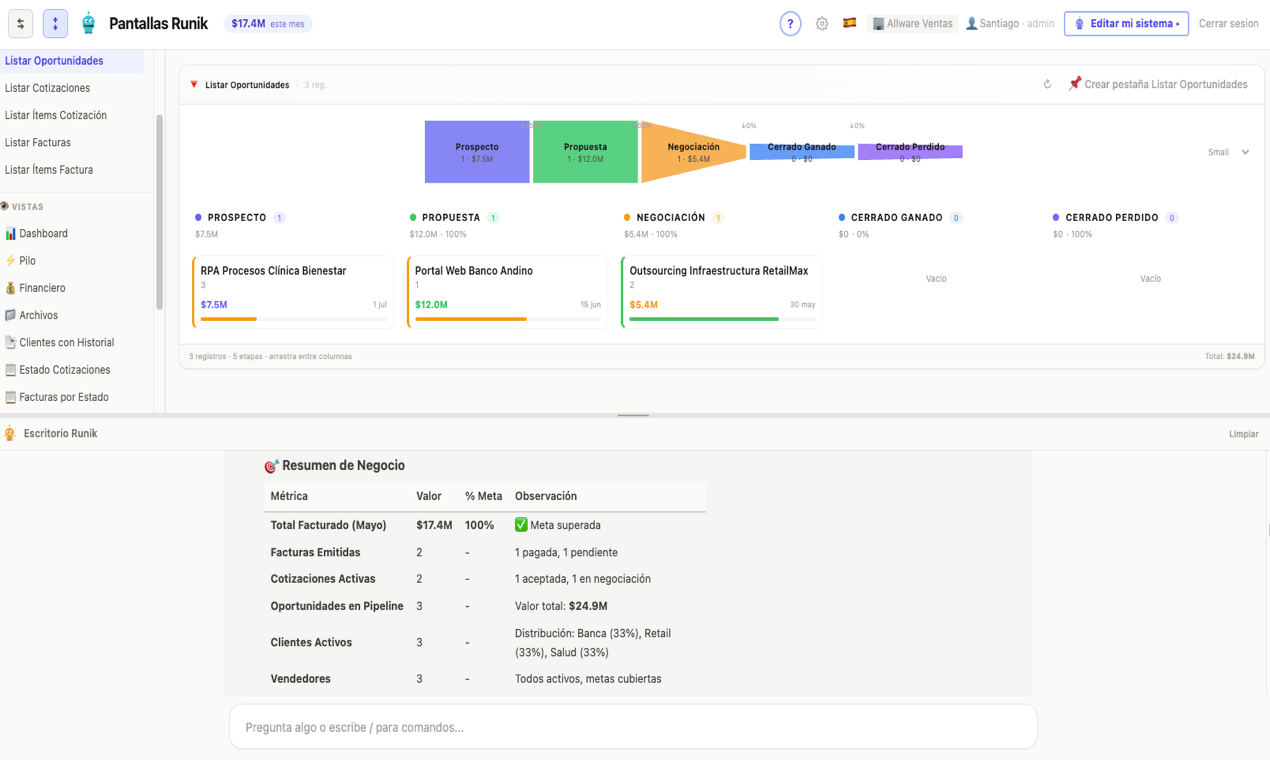Viewport: 1270px width, 760px height.
Task: Click Crear pestaña Listar Oportunidades
Action: pos(1166,85)
